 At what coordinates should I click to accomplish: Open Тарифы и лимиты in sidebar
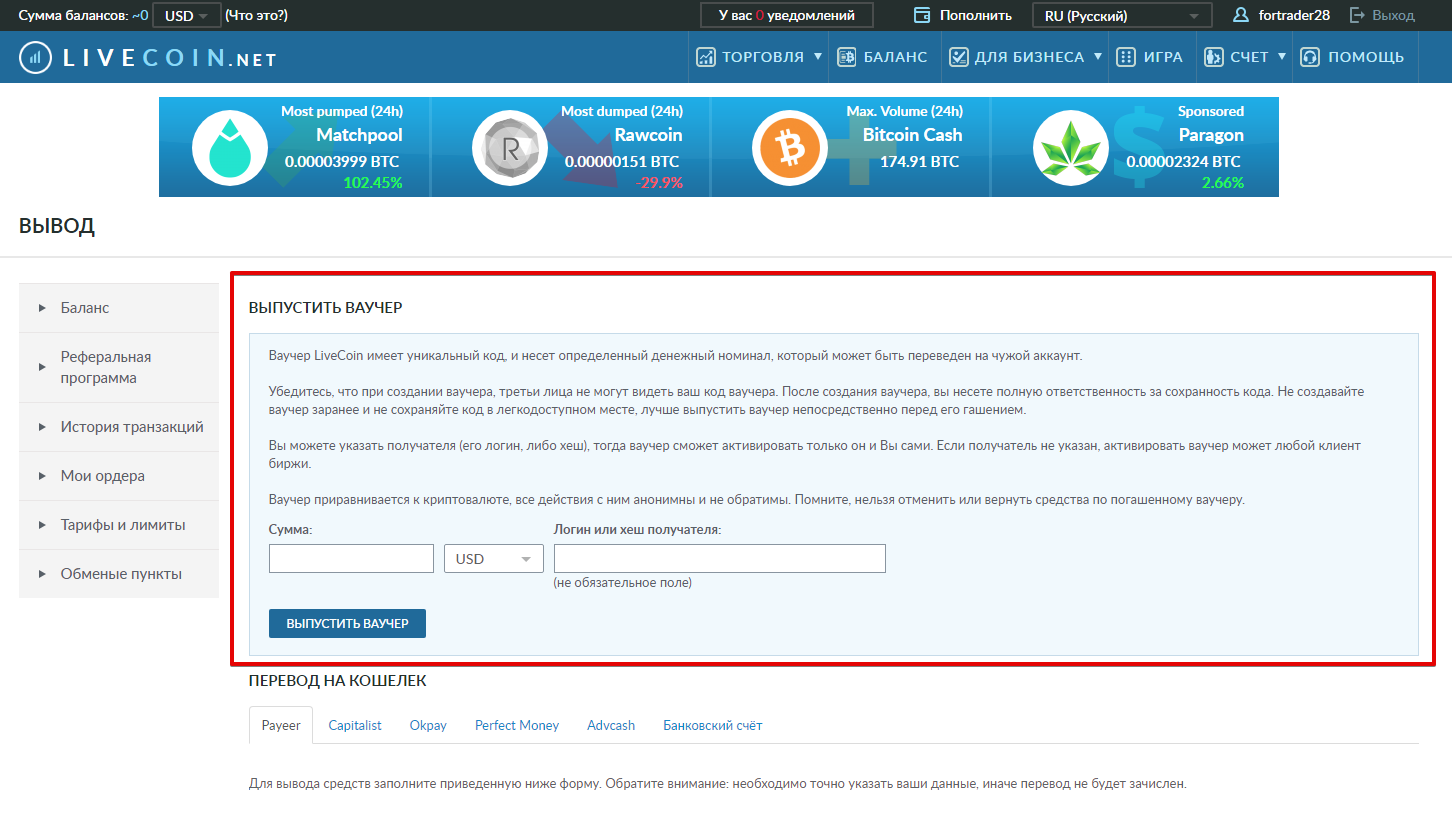[119, 525]
